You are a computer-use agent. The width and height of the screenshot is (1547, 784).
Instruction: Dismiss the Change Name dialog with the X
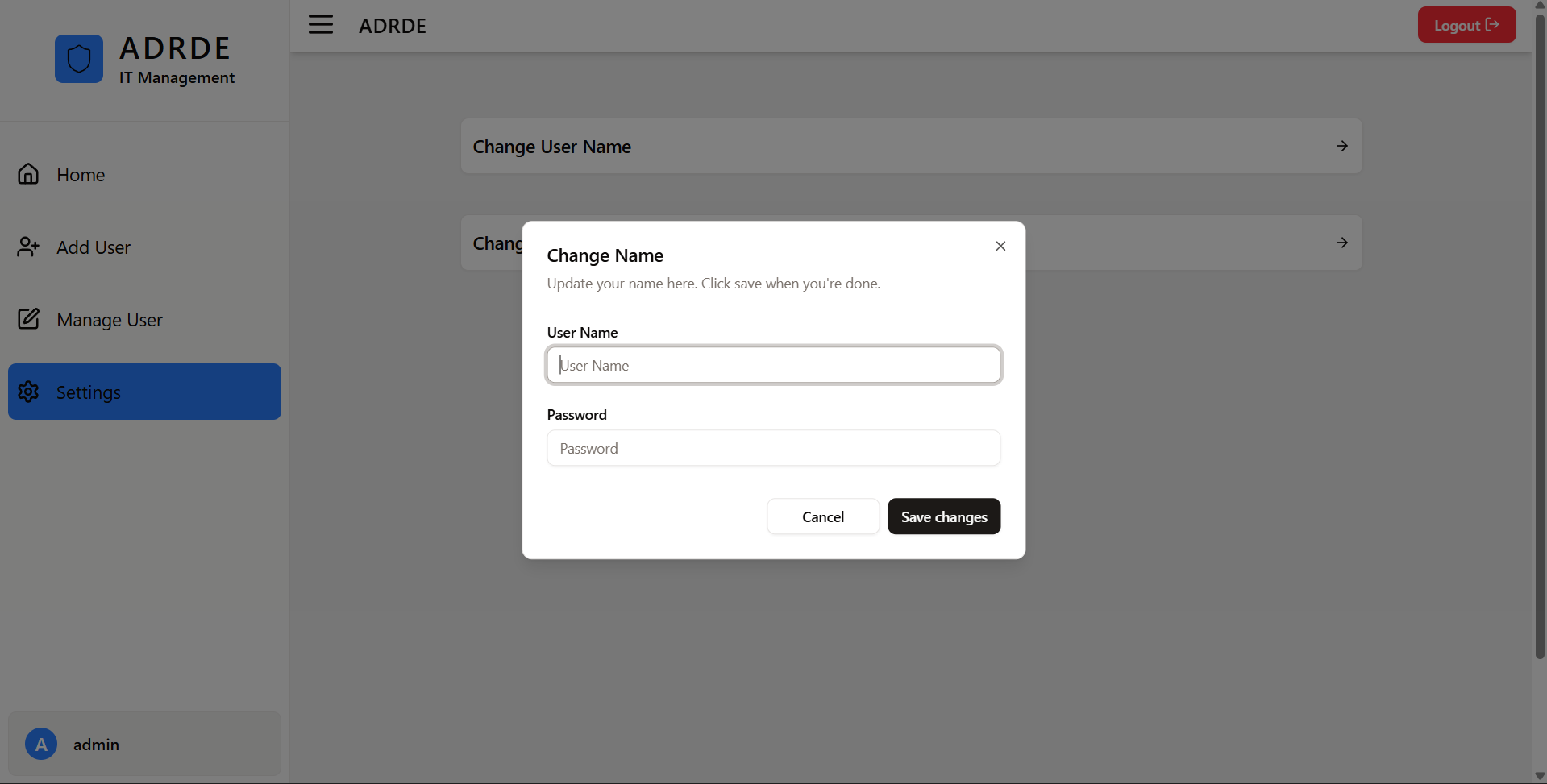[x=1000, y=246]
